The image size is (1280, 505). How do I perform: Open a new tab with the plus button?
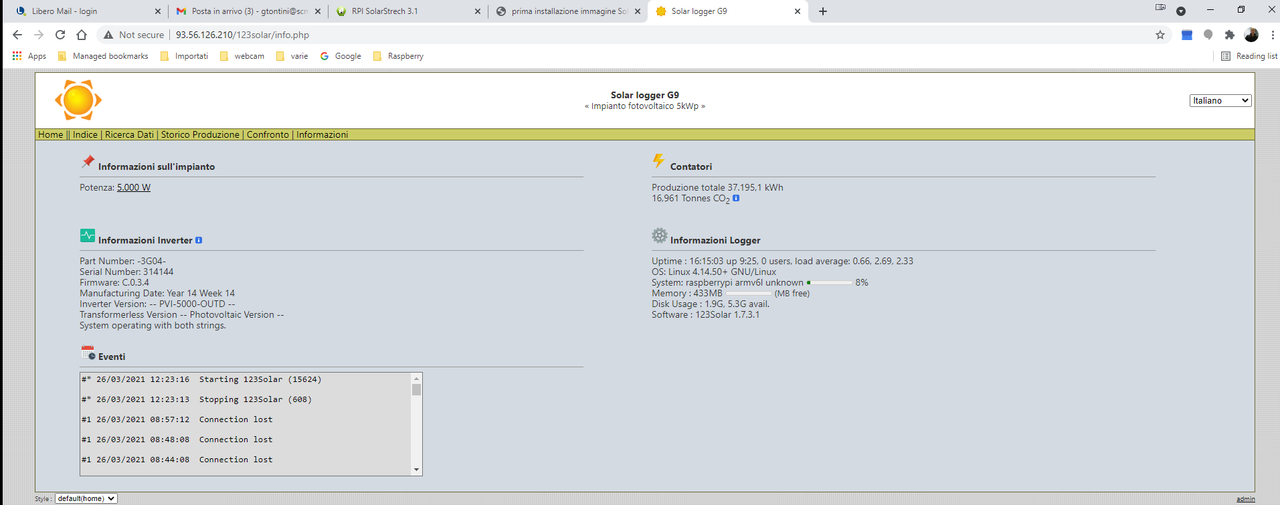coord(823,11)
